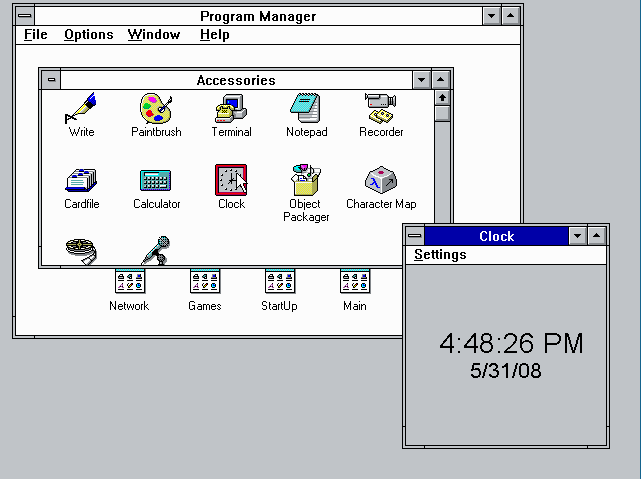
Task: Minimize the Clock window
Action: [578, 236]
